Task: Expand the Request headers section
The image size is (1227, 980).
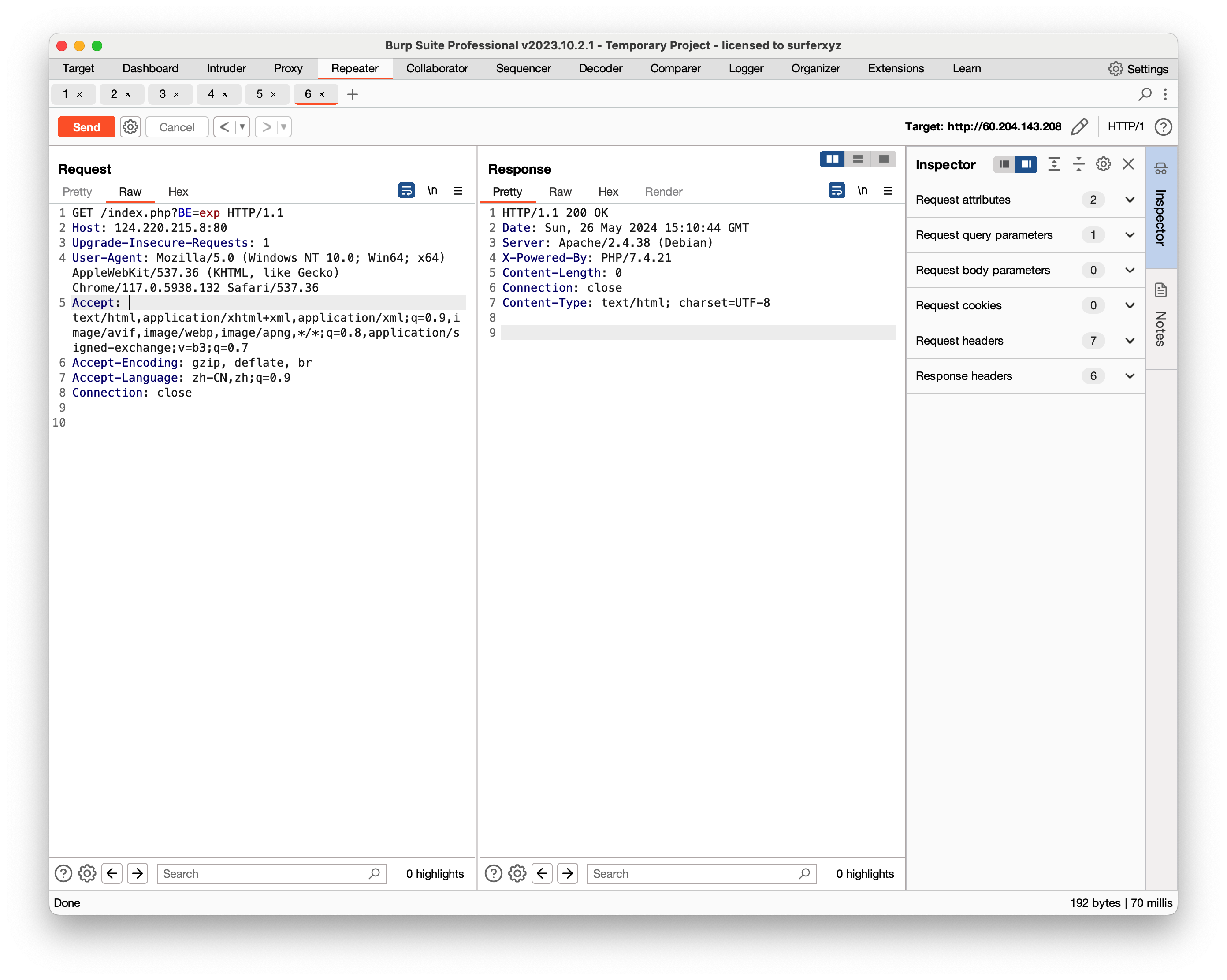Action: (1130, 341)
